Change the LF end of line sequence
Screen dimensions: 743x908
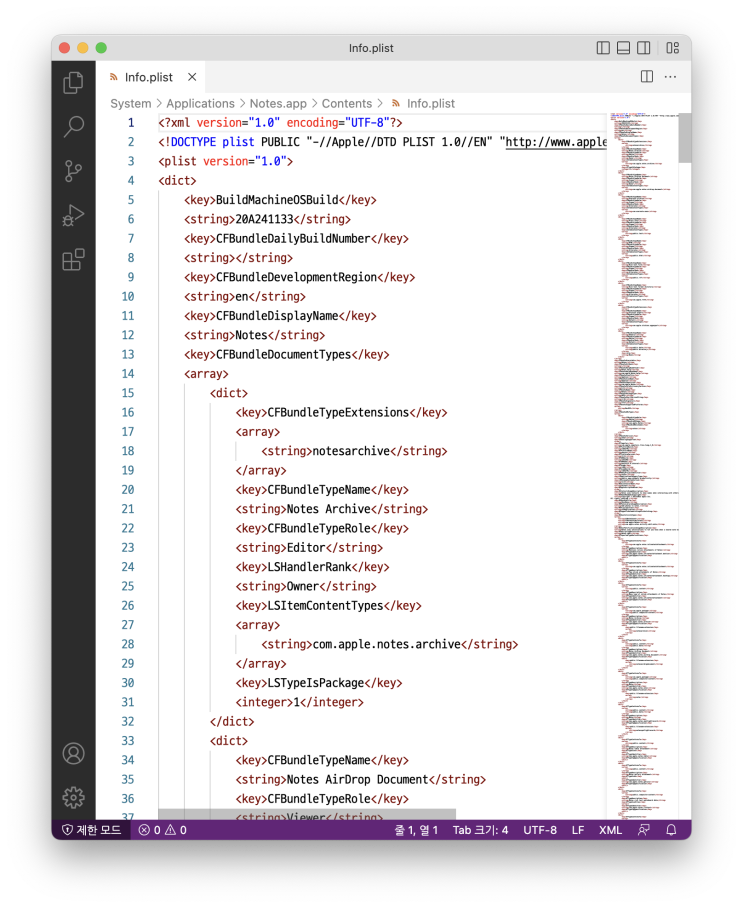click(577, 830)
